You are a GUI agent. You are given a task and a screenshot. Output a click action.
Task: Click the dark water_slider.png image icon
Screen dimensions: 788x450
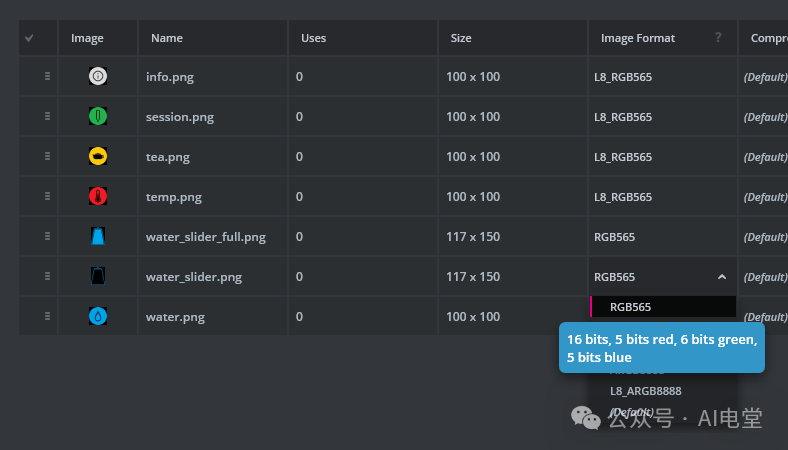(98, 276)
